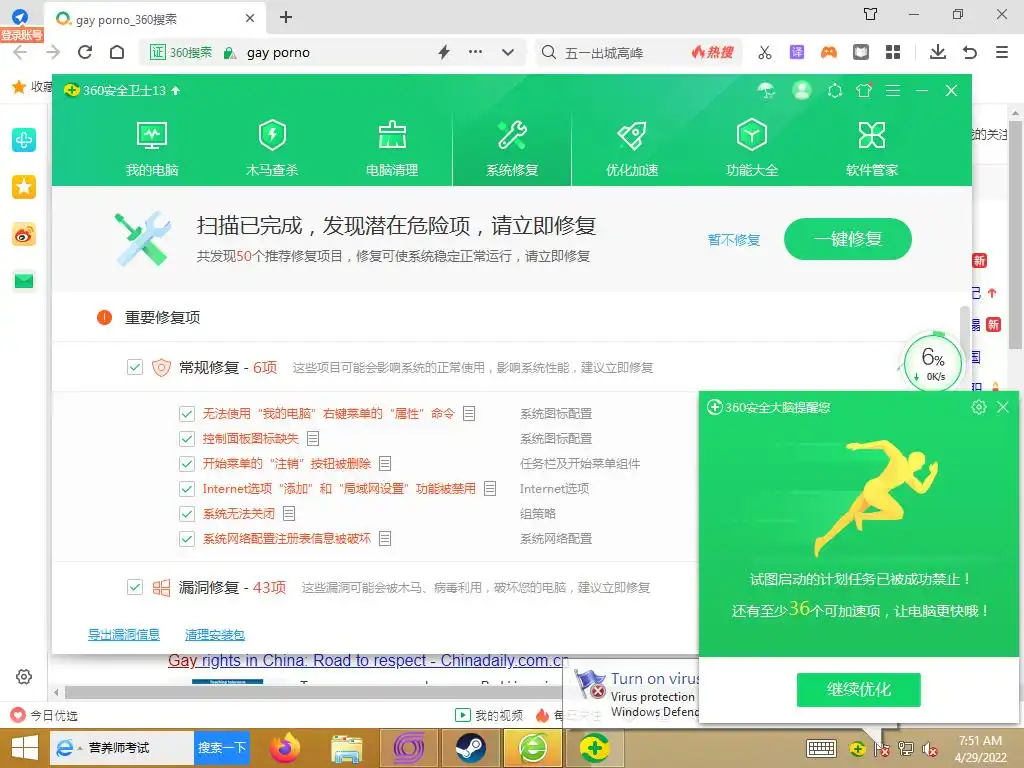Go to browser home page
This screenshot has width=1024, height=768.
pyautogui.click(x=117, y=52)
